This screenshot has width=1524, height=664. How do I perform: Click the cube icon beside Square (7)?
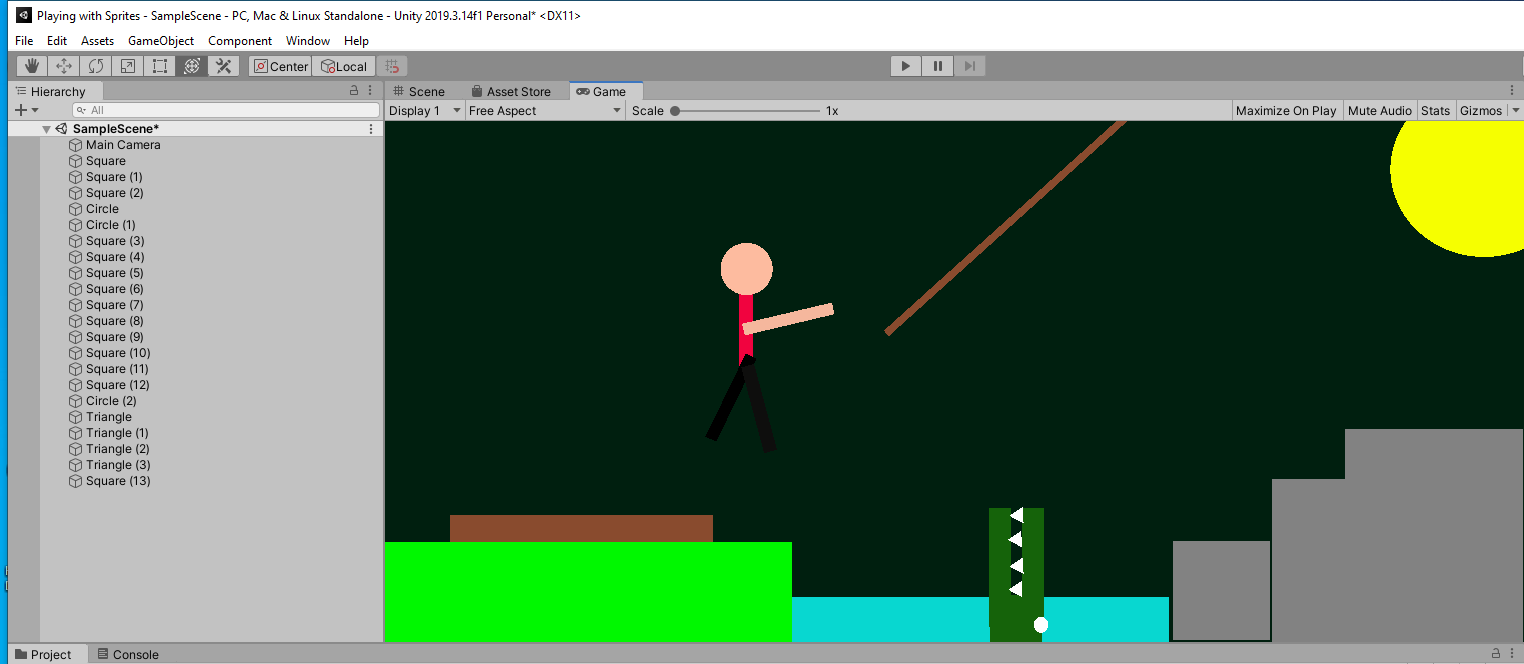(75, 305)
